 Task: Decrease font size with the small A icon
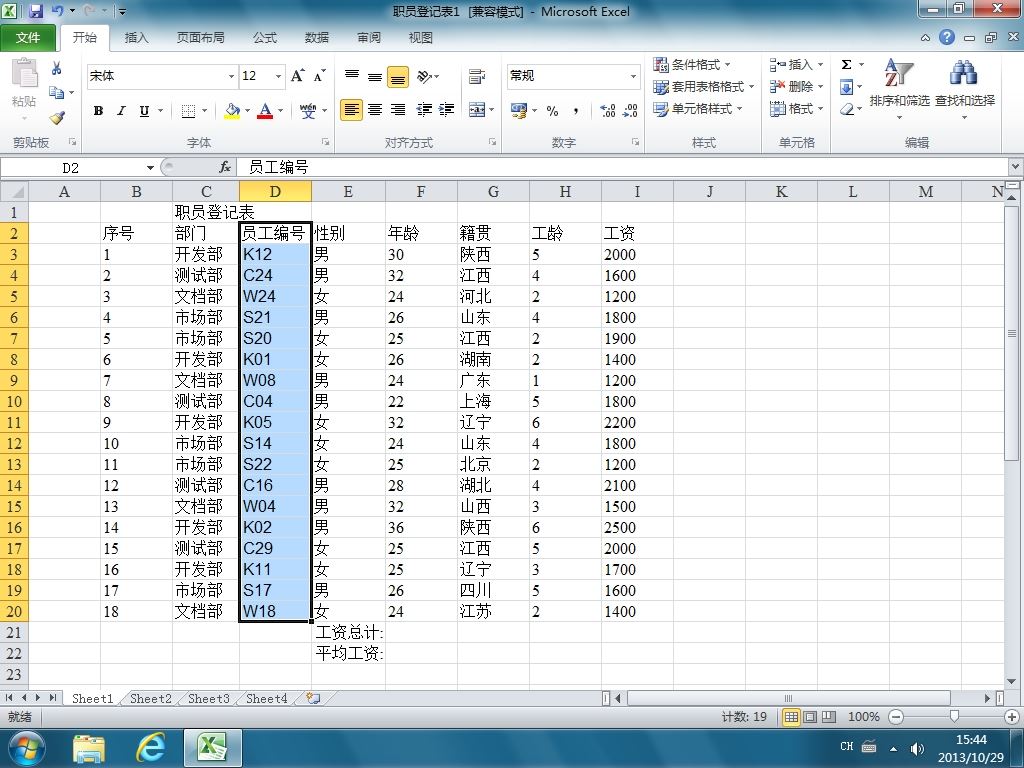[x=319, y=76]
